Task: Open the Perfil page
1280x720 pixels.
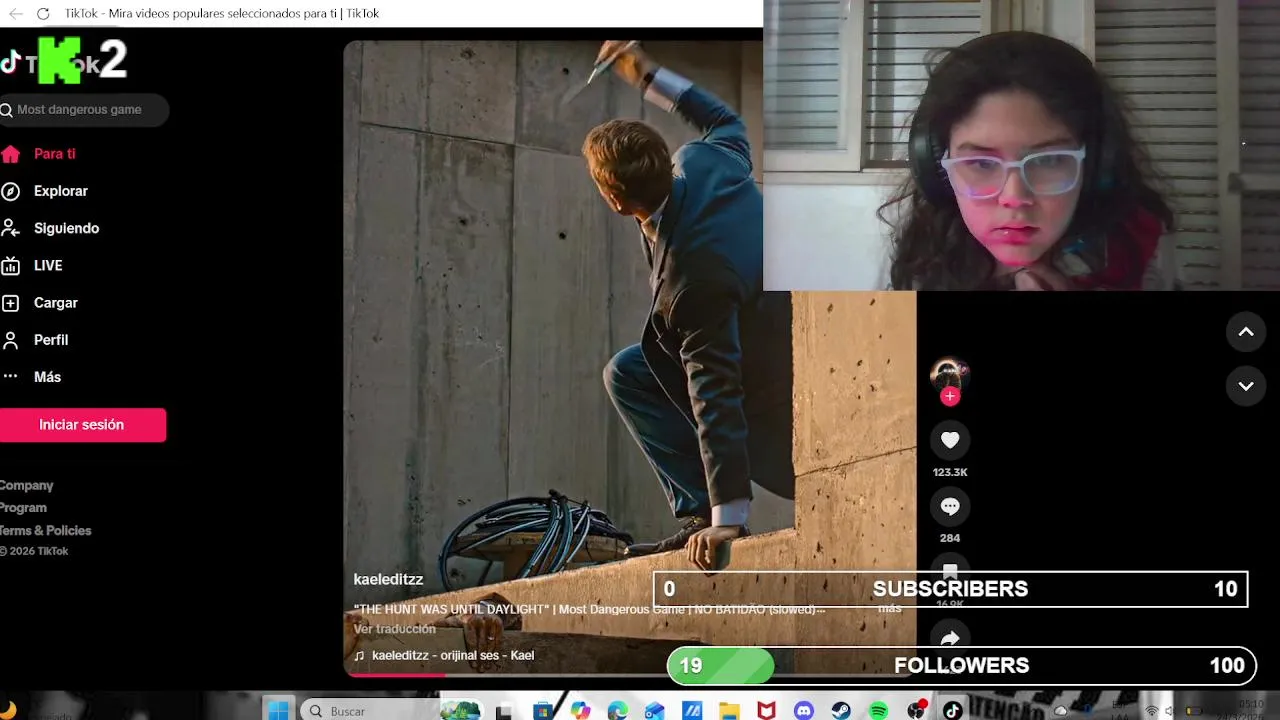Action: 51,340
